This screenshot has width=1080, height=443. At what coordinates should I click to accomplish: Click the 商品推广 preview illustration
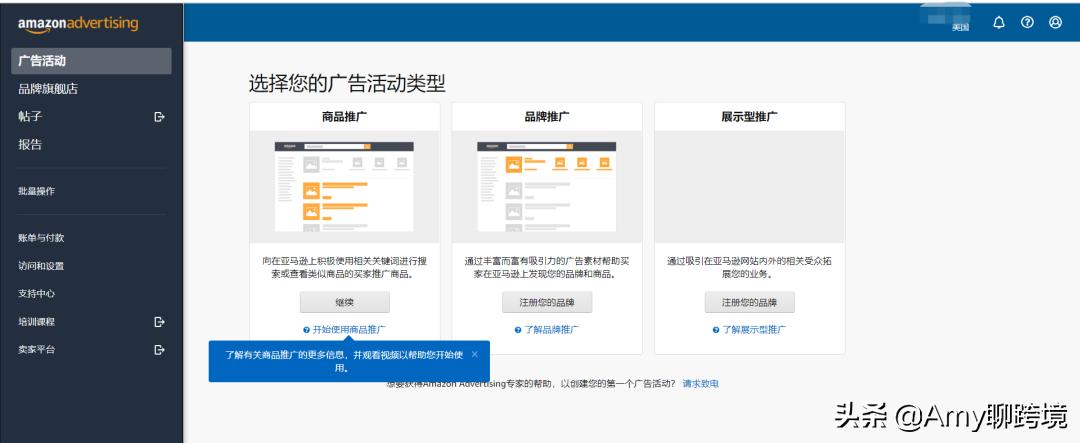(344, 187)
